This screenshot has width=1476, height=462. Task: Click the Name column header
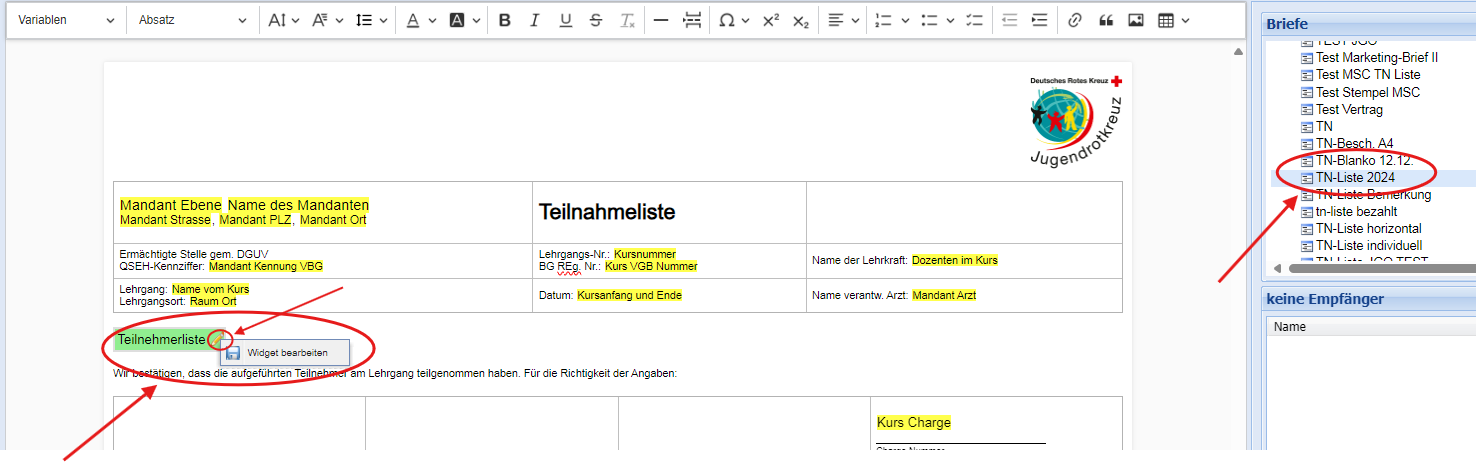1290,327
